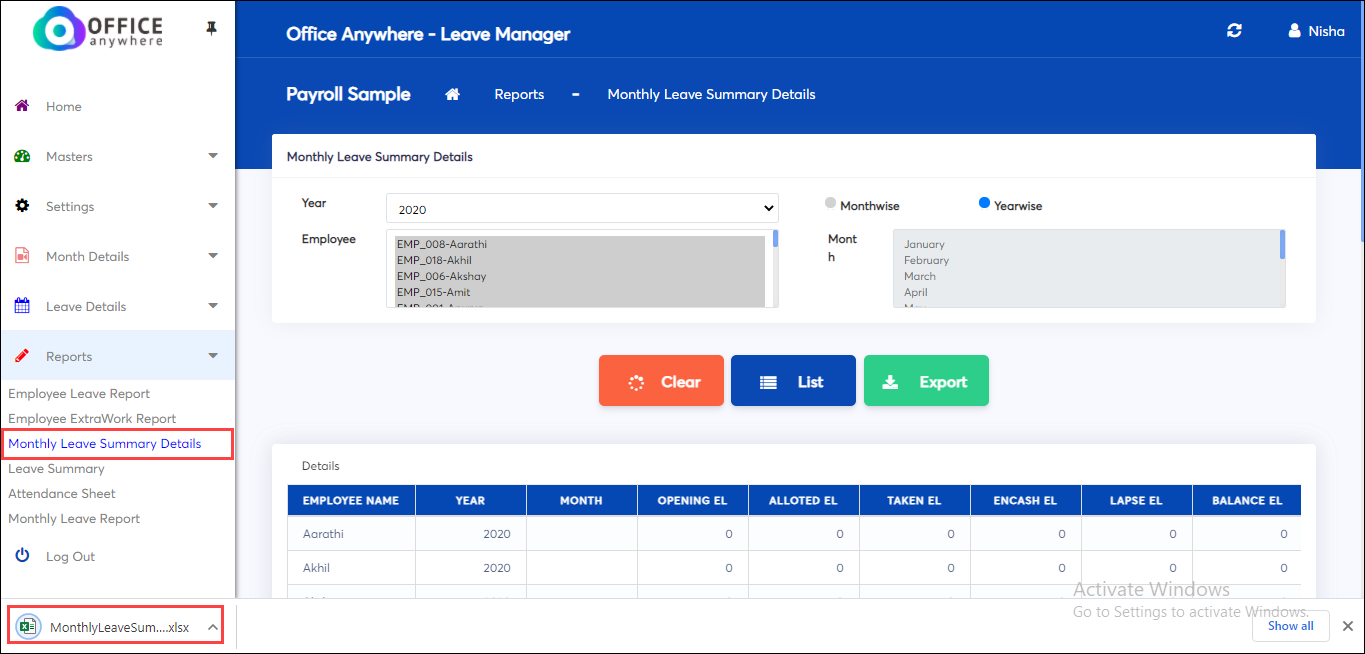Screen dimensions: 1365x654
Task: Click the Nisha username in header
Action: [1326, 31]
